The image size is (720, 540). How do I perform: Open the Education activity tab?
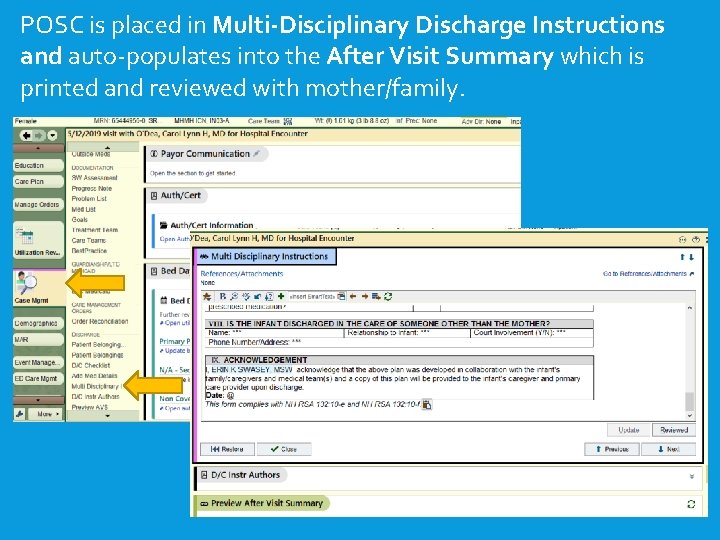(x=39, y=165)
